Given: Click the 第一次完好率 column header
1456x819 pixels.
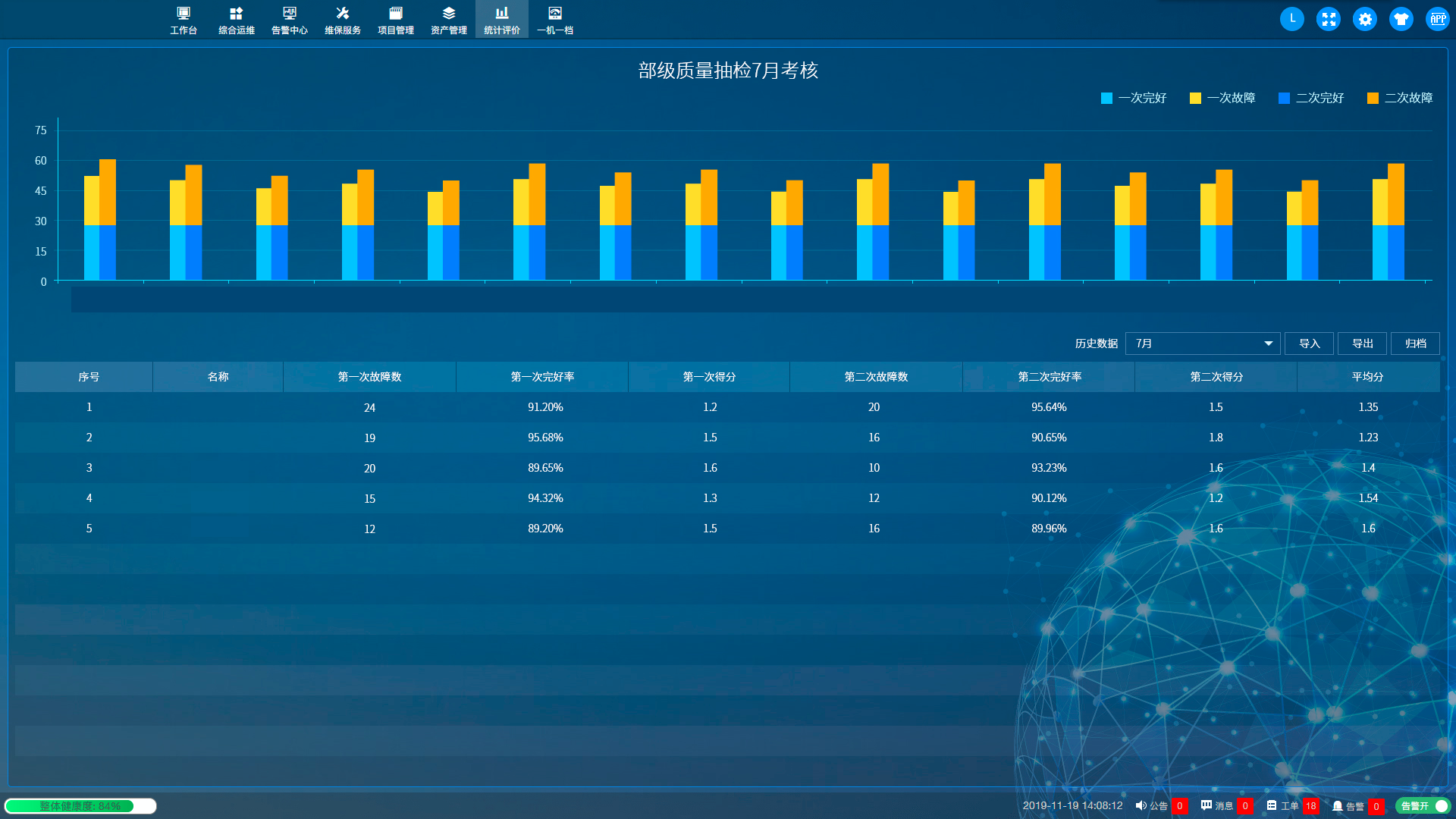Looking at the screenshot, I should pos(542,377).
